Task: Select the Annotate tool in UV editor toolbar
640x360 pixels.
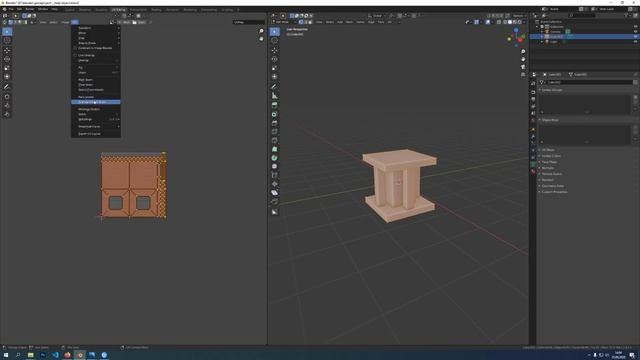Action: [7, 87]
